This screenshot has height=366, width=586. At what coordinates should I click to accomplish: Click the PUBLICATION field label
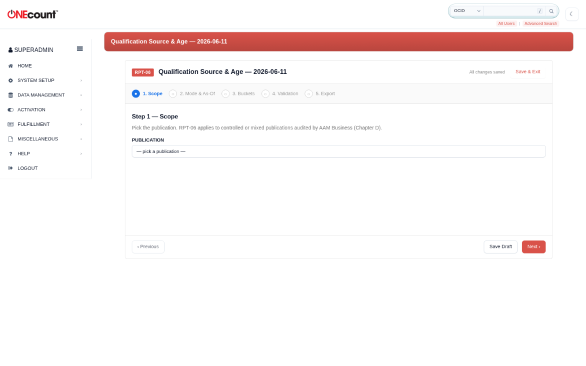(148, 140)
